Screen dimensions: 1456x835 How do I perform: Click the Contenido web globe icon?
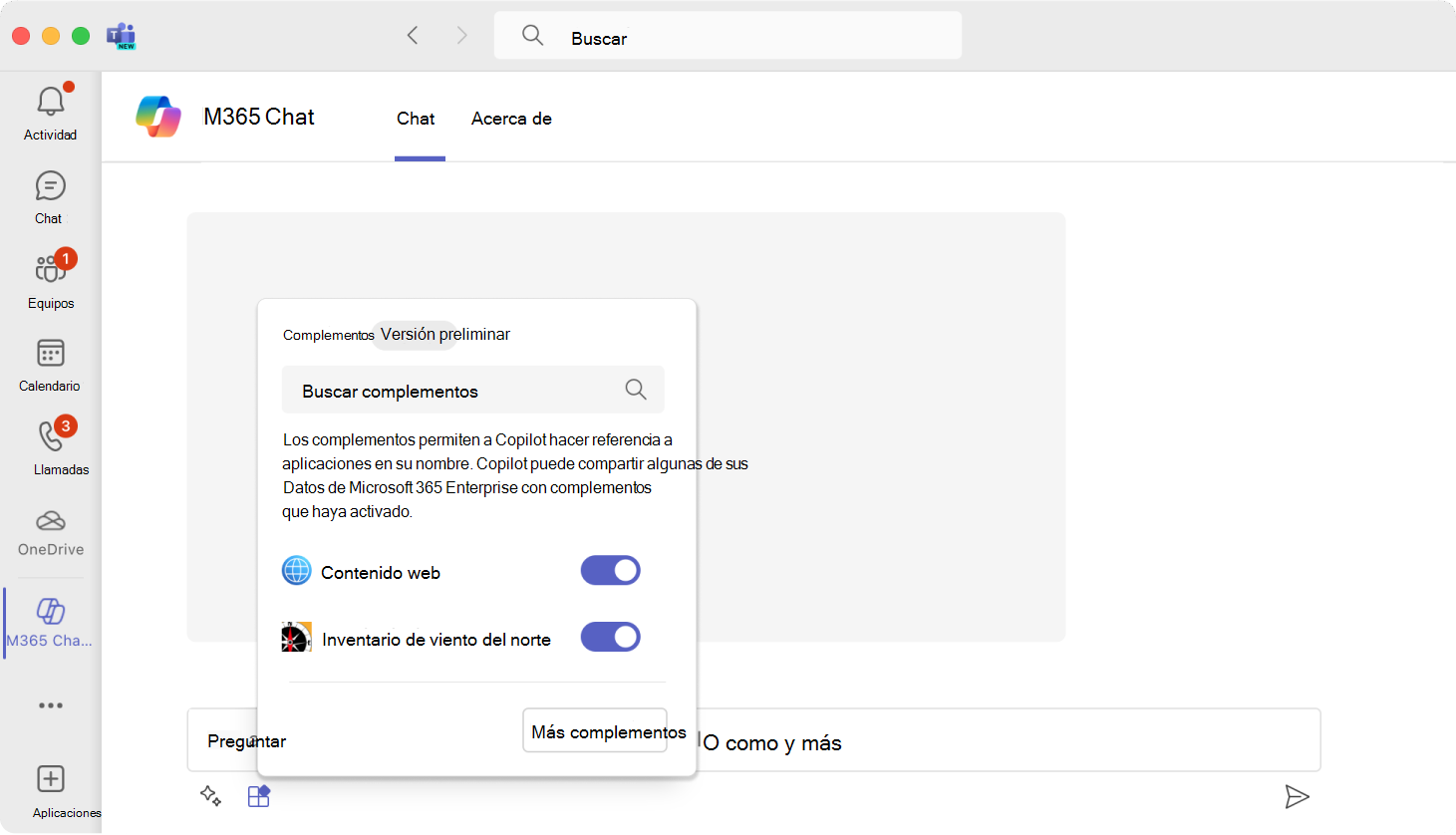297,571
